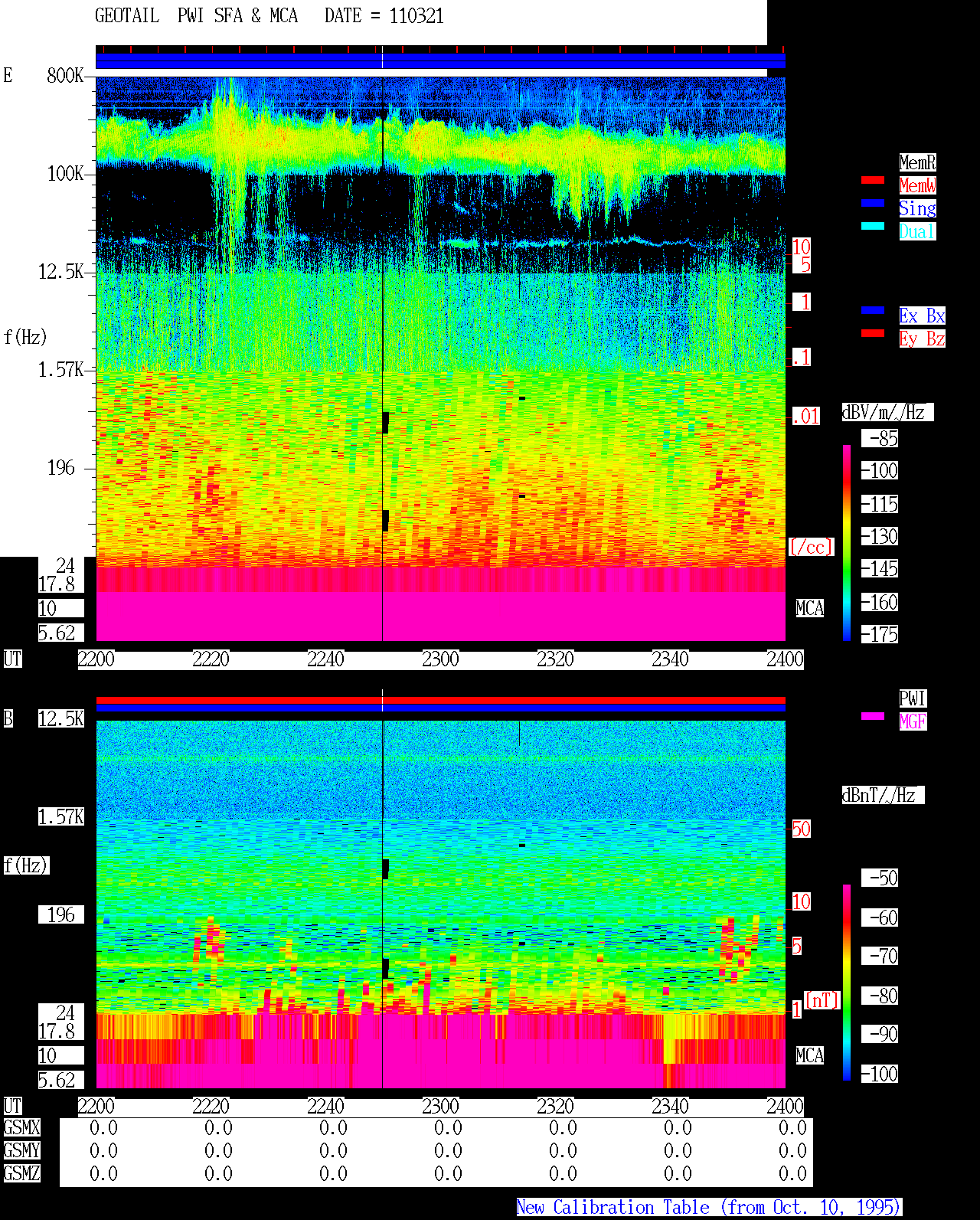
Task: Click the red MemW legend swatch
Action: (x=873, y=180)
